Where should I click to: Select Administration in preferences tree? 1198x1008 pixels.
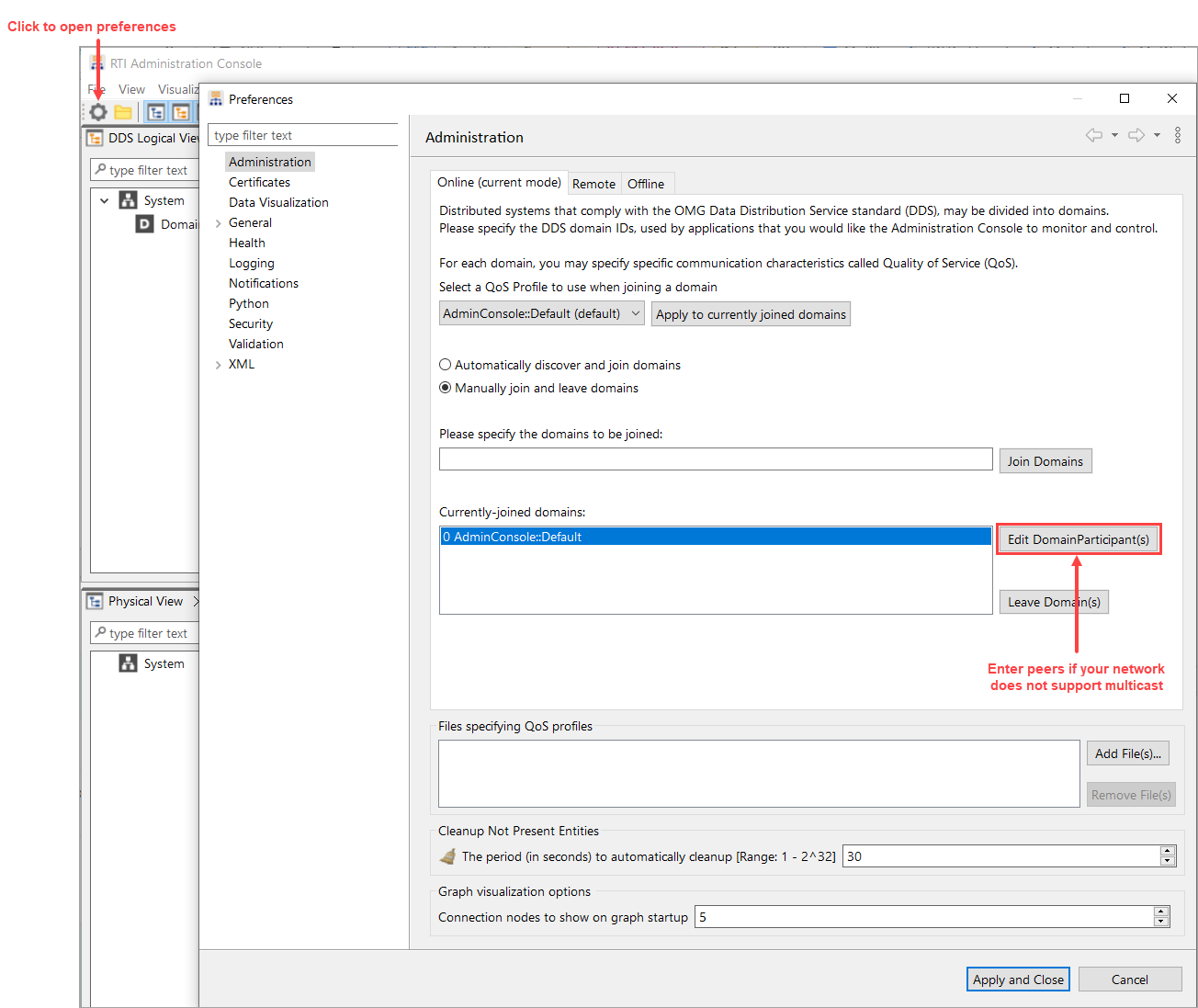270,162
